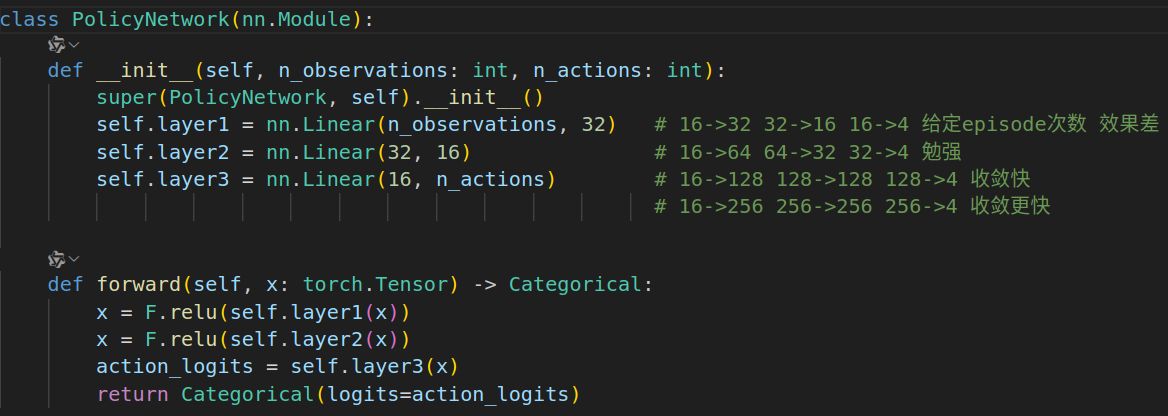Click 'self.layer3(x)' in the forward method
This screenshot has width=1168, height=416.
(375, 366)
